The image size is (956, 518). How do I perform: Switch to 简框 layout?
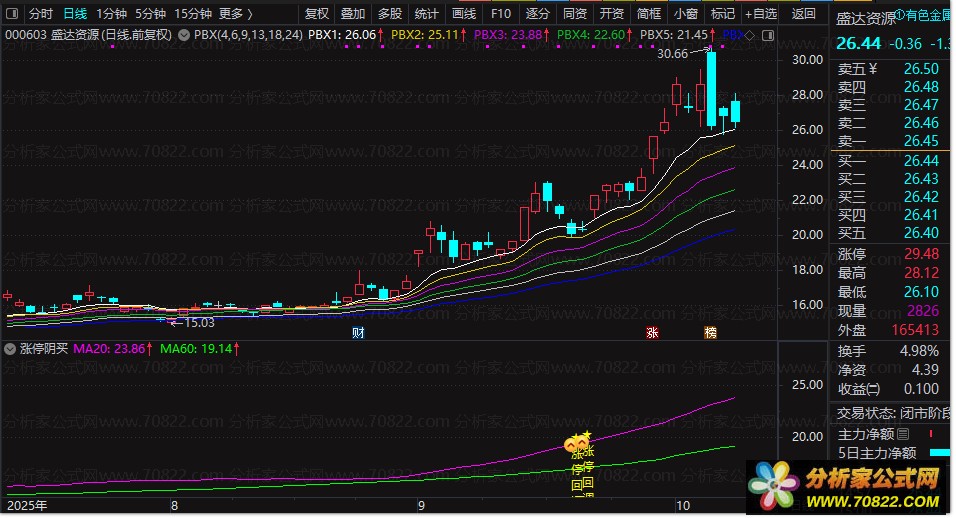click(x=649, y=13)
